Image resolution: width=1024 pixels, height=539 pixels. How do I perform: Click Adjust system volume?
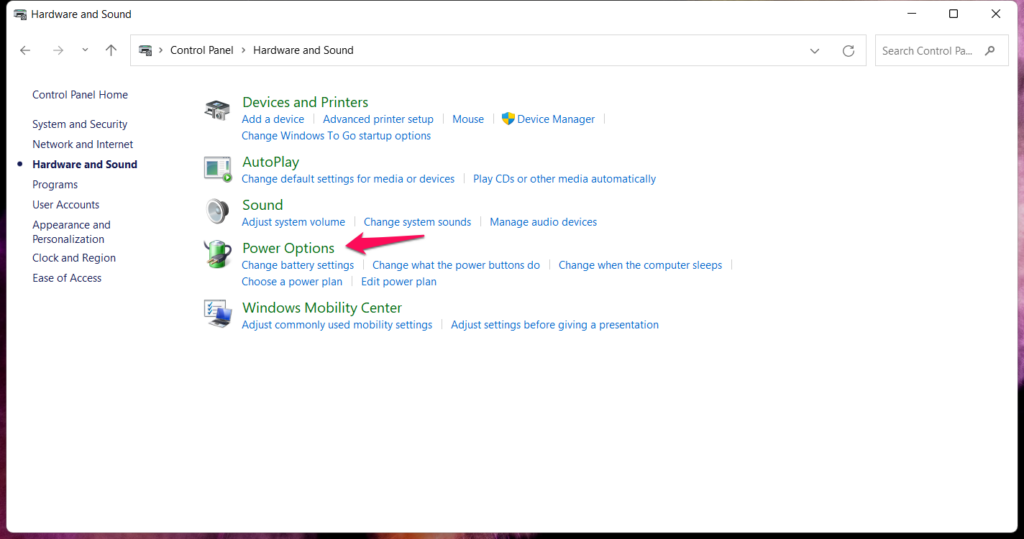293,222
